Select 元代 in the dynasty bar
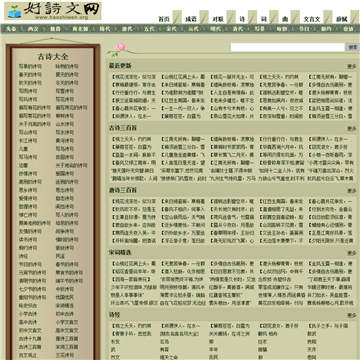 coord(193,29)
